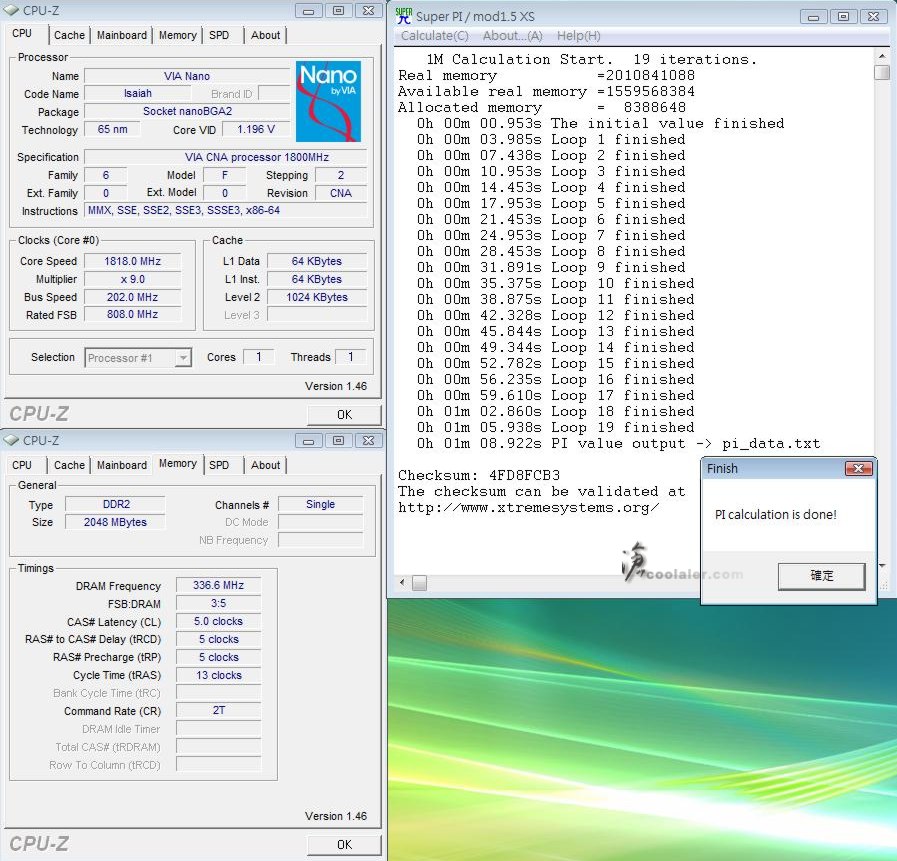Click the Channels # value 'Single'
The height and width of the screenshot is (861, 897).
click(320, 504)
